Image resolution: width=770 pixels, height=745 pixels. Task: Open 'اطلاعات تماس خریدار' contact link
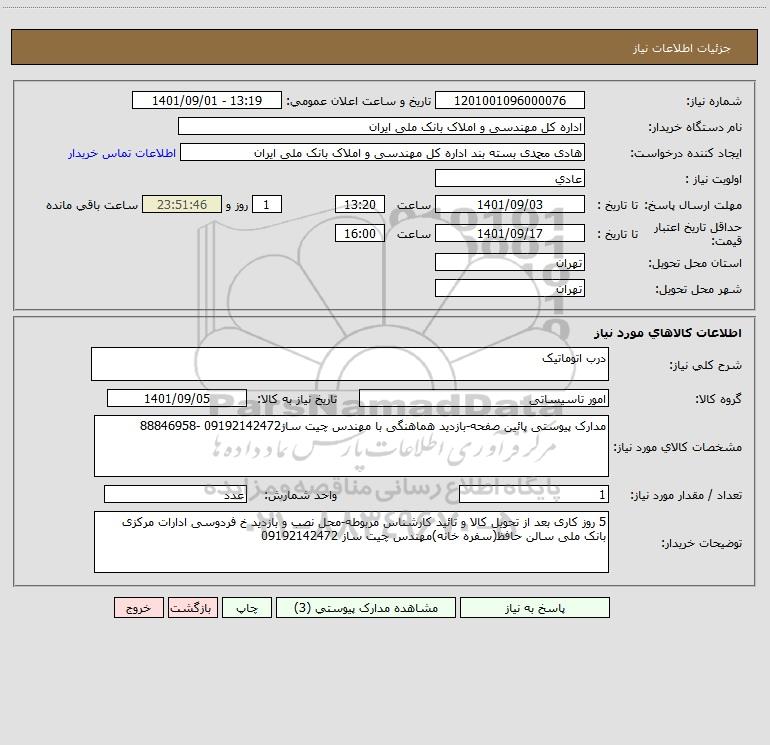(122, 153)
